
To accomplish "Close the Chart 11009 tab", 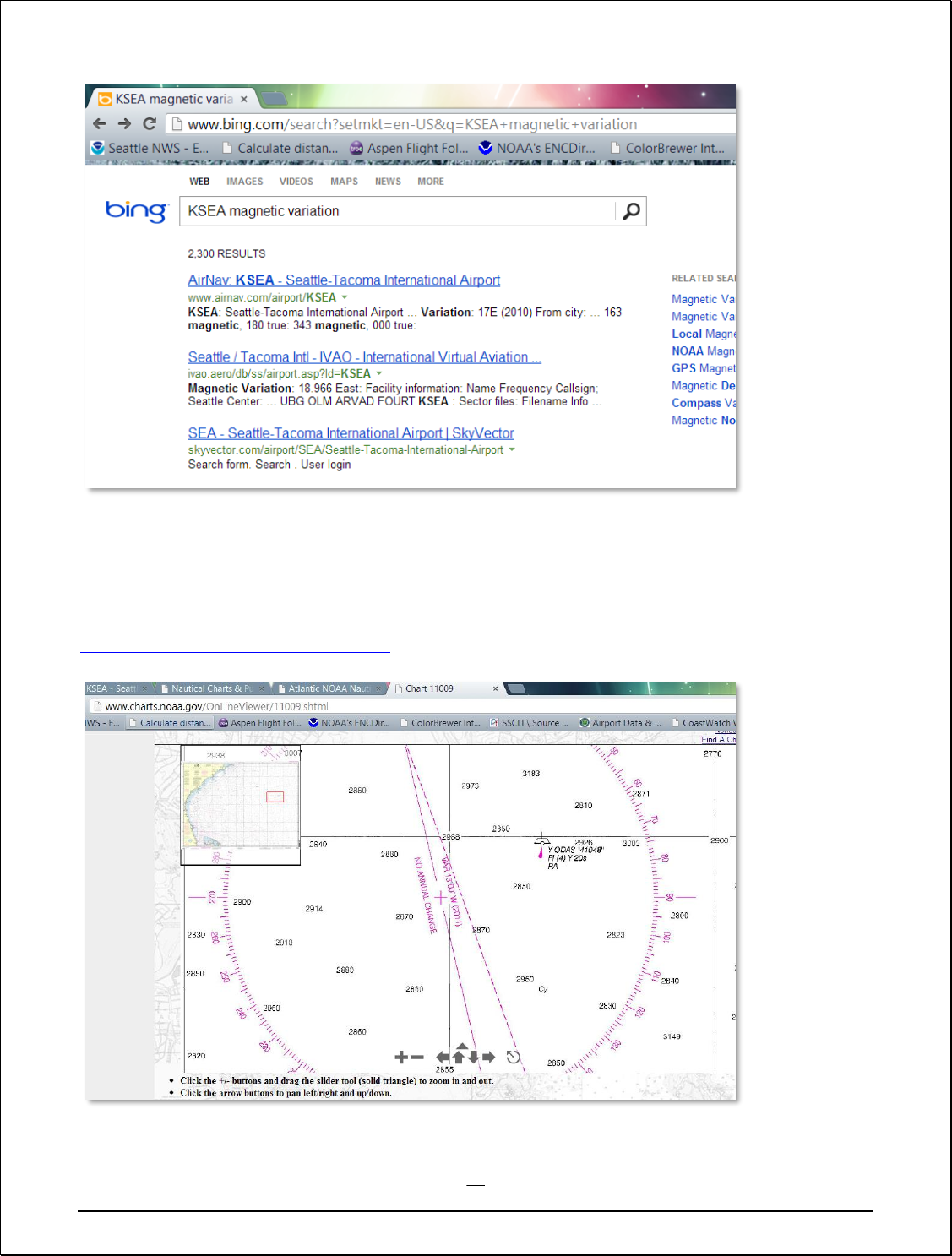I will coord(496,688).
